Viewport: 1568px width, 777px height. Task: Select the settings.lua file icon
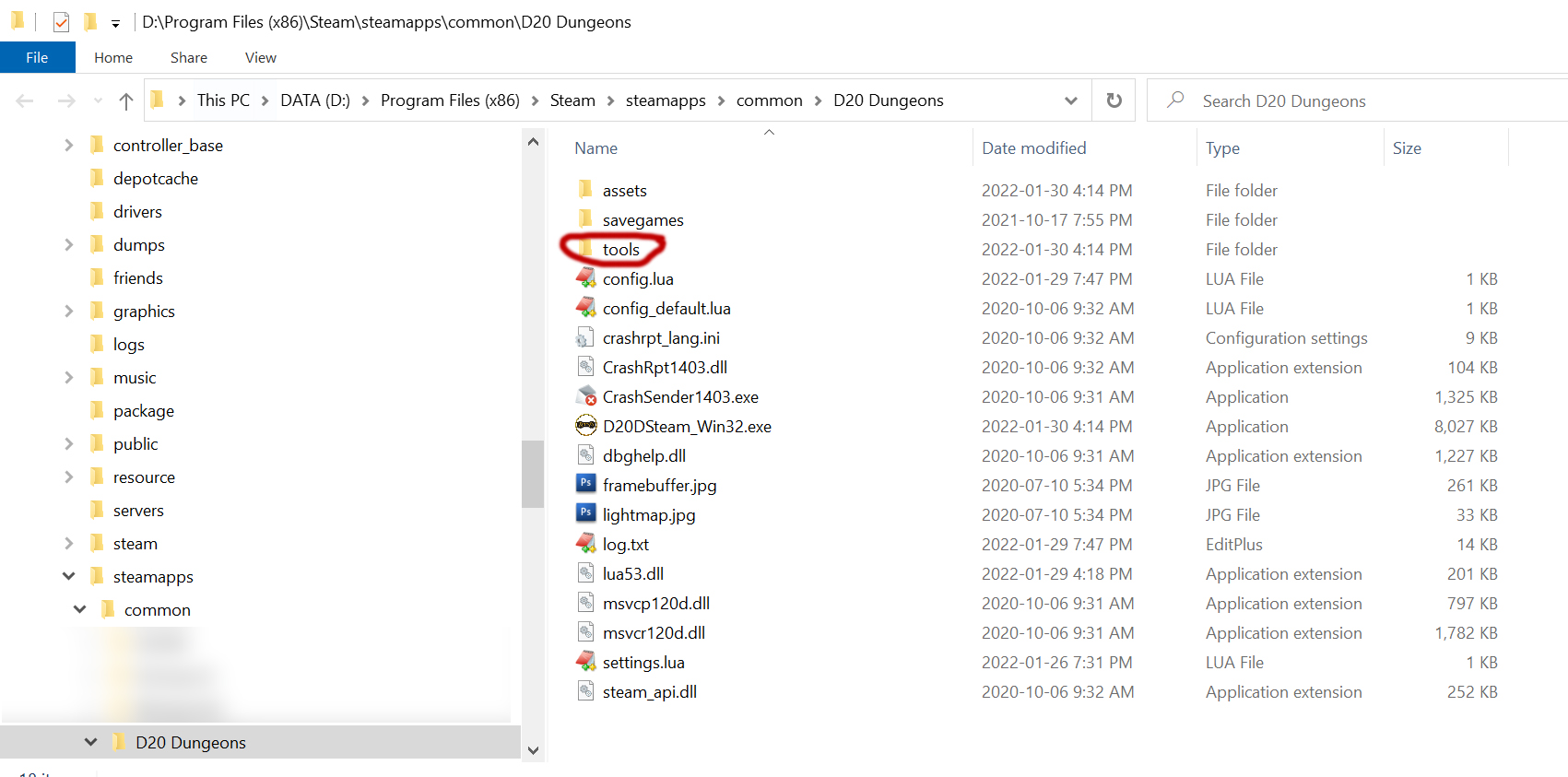click(585, 662)
